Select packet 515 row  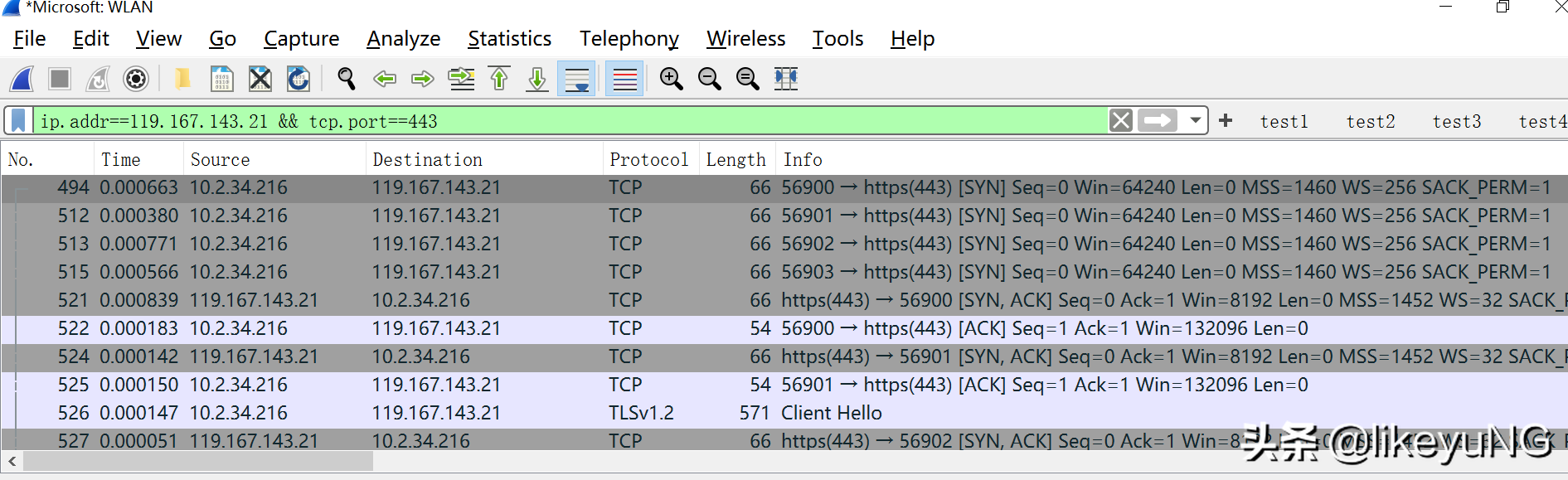tap(784, 273)
